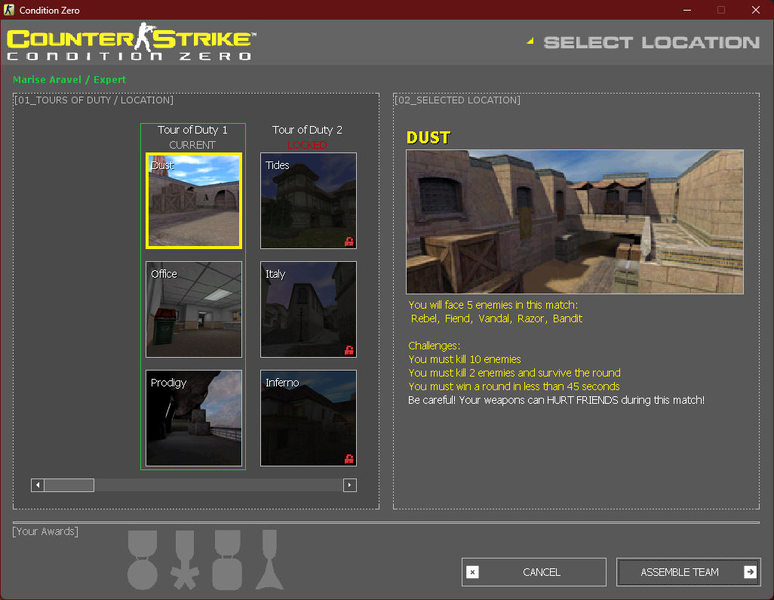The image size is (774, 600).
Task: Click the 'You will face 5 enemies' line
Action: (x=493, y=305)
